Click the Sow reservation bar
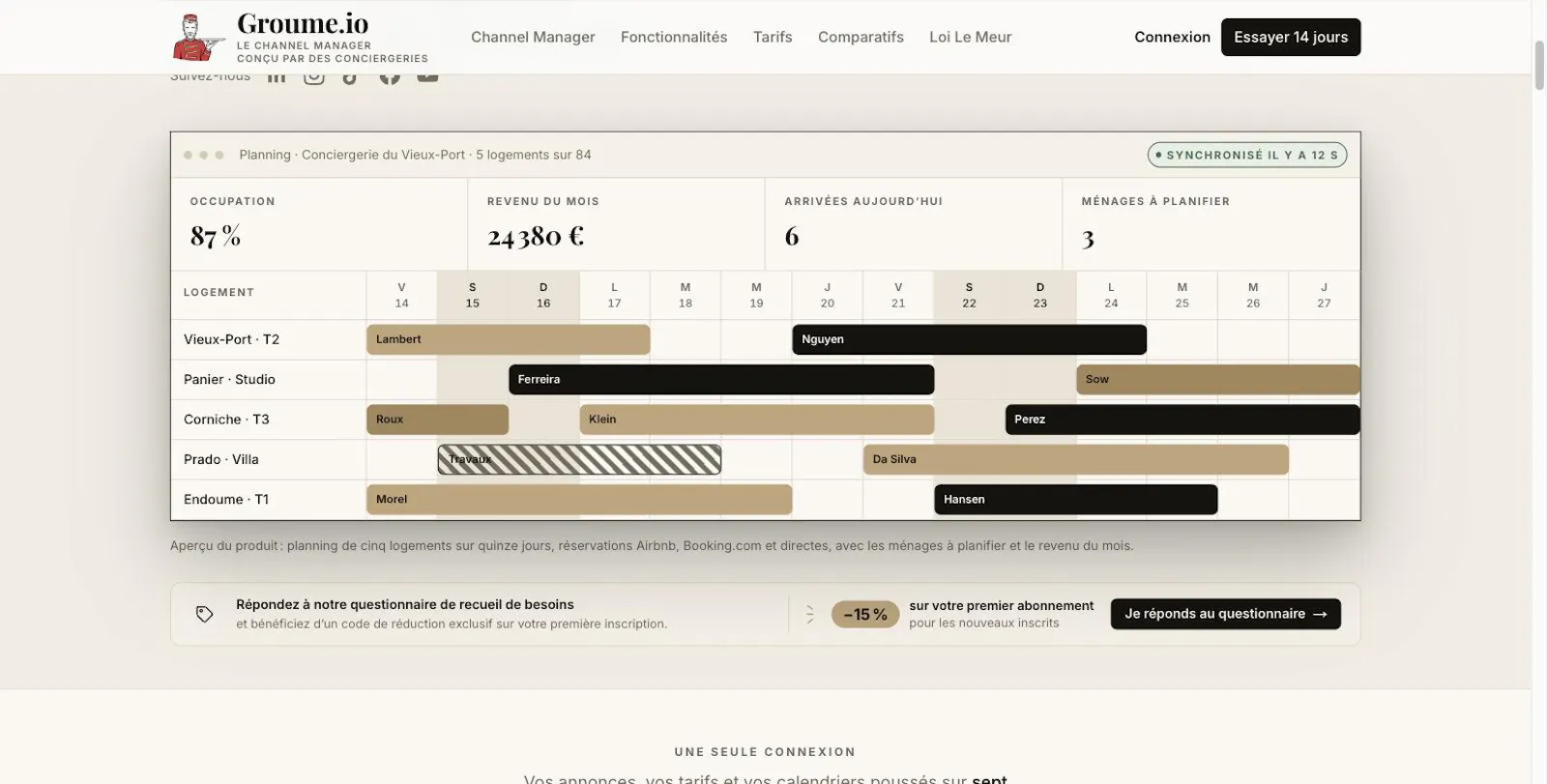 point(1218,379)
